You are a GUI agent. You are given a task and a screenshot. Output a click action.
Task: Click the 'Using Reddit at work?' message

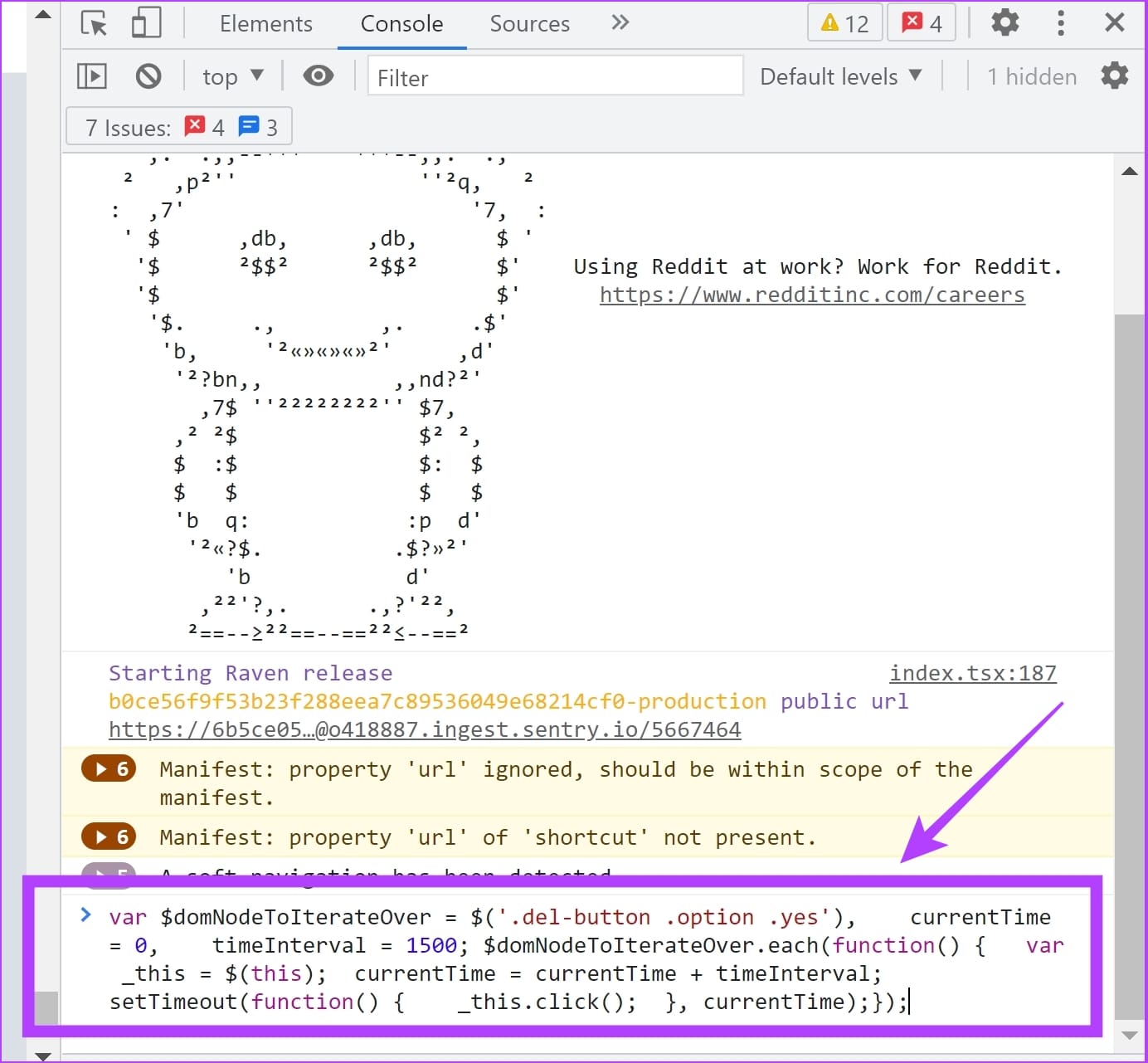coord(818,266)
